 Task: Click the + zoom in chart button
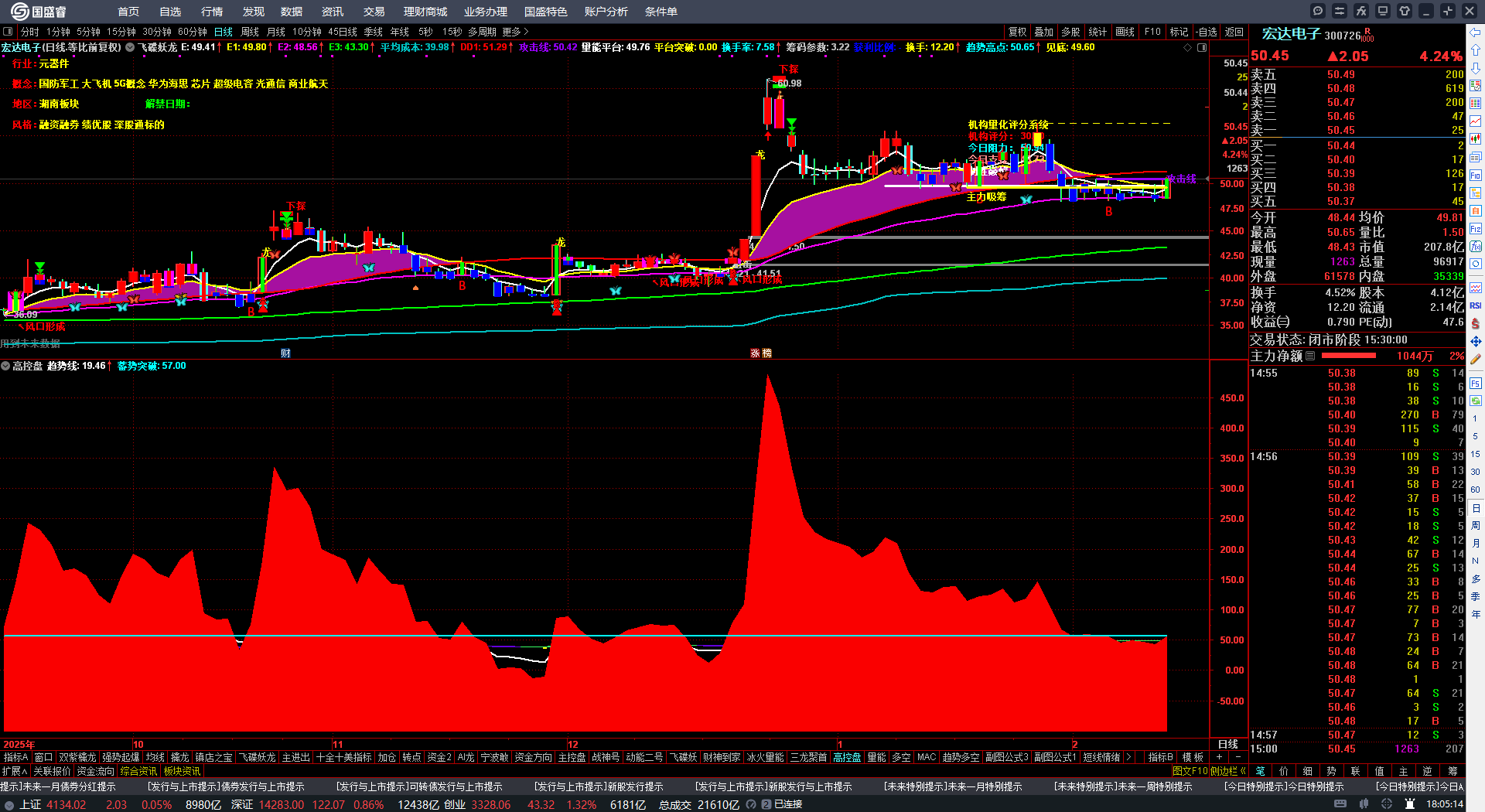pos(1220,757)
